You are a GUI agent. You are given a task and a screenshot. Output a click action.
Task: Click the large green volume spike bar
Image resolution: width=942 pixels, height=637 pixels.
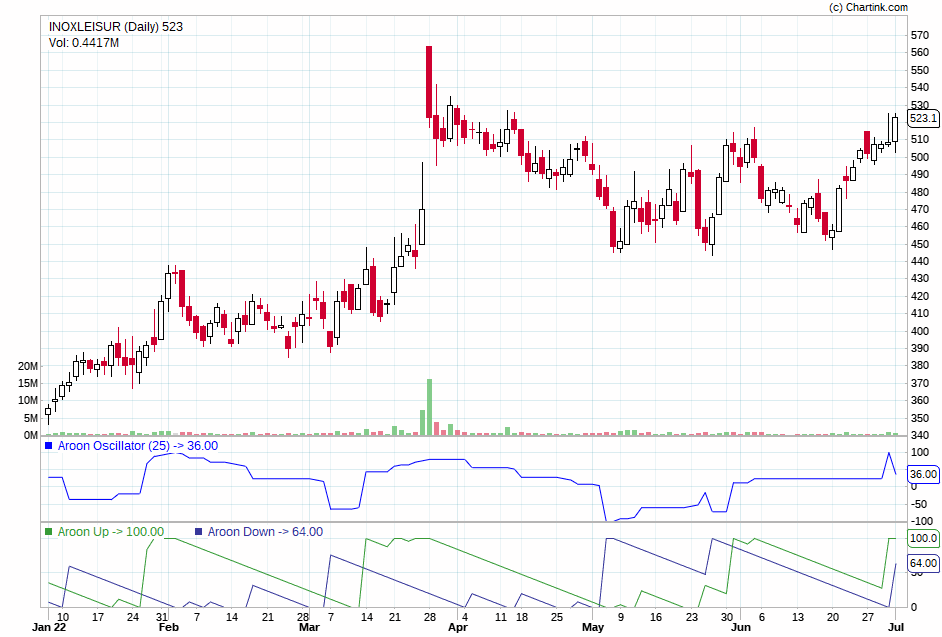[x=429, y=400]
